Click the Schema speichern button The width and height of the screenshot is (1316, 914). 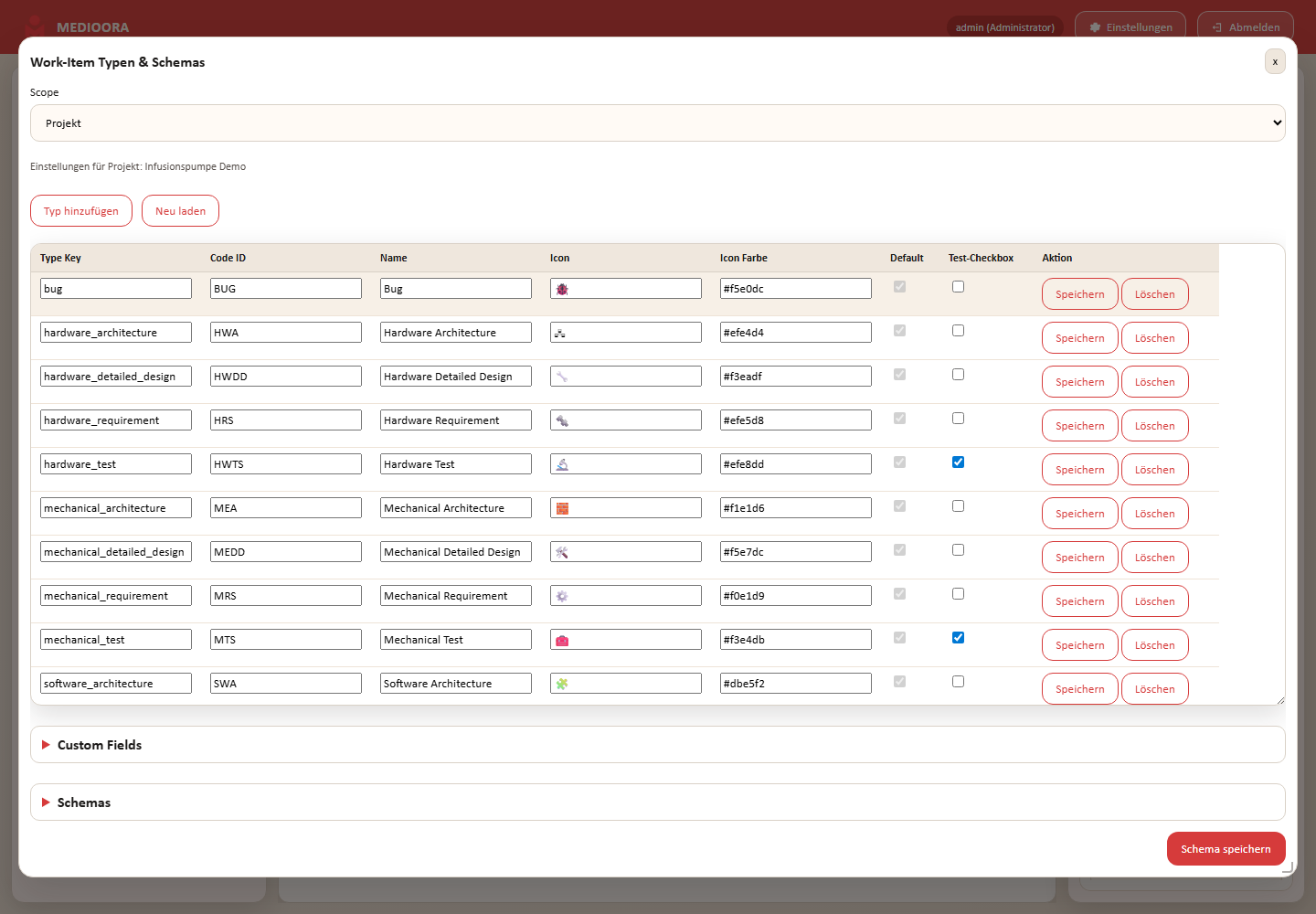tap(1226, 849)
